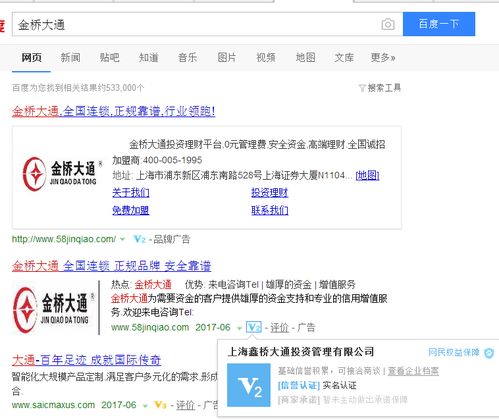Click the V3 credit badge
The image size is (499, 420).
pos(160,405)
